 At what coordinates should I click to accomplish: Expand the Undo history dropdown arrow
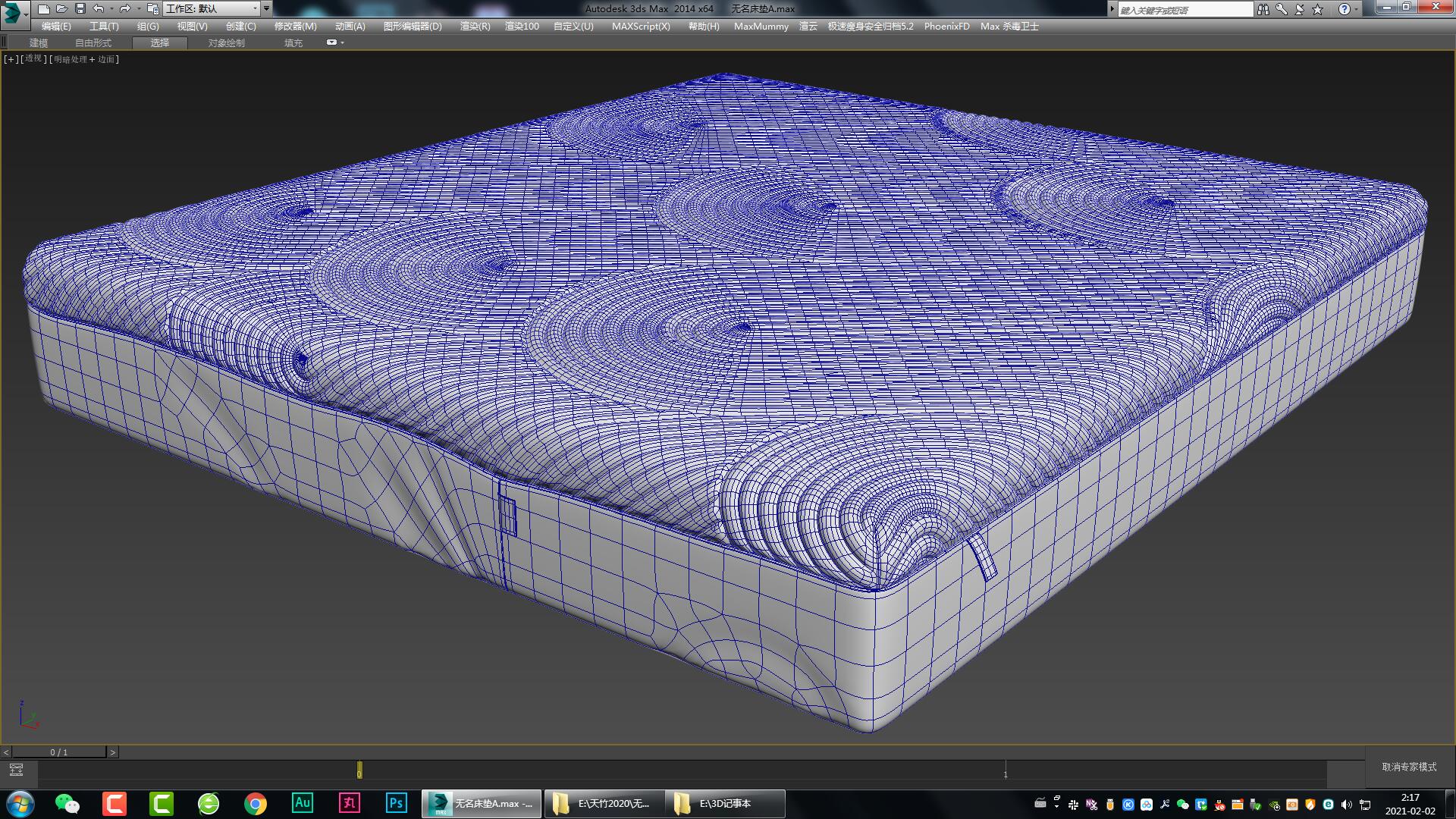tap(111, 8)
